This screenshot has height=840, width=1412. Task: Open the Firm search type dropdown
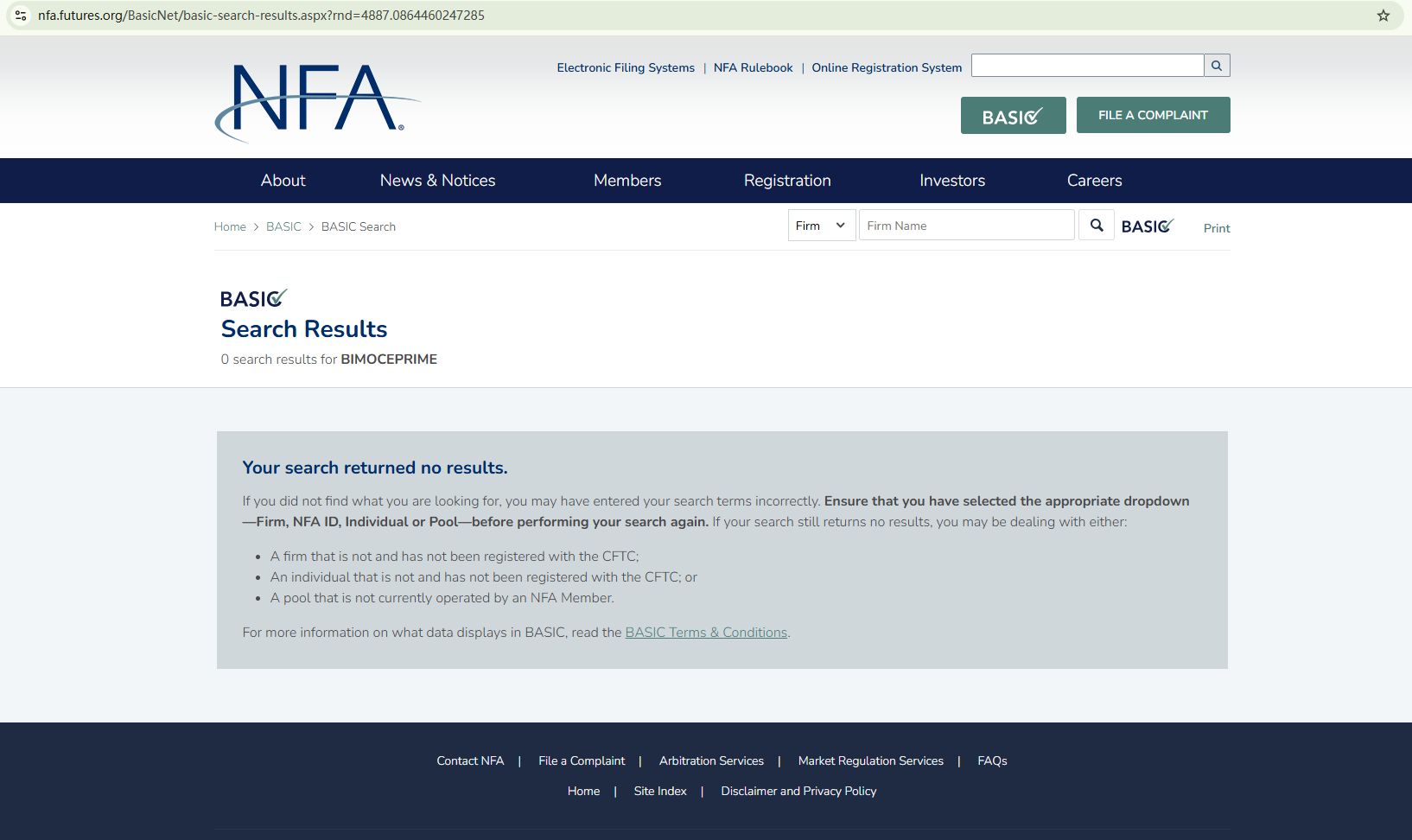tap(822, 226)
